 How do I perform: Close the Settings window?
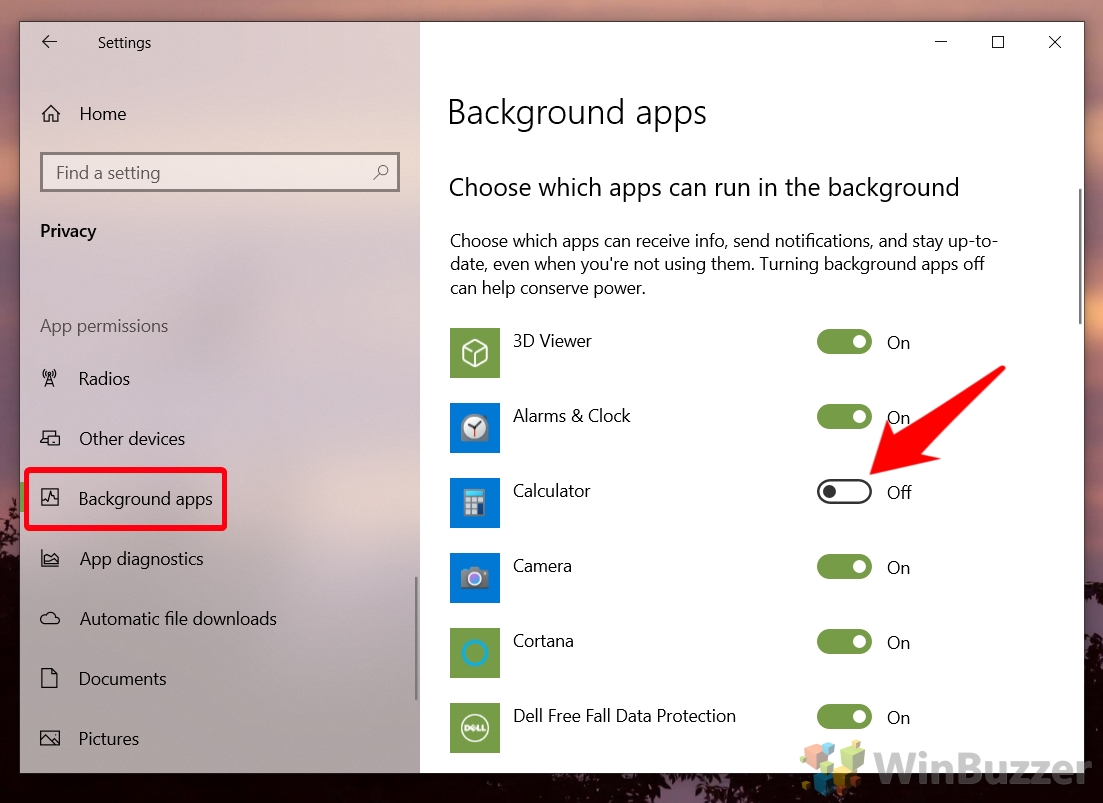pos(1054,42)
